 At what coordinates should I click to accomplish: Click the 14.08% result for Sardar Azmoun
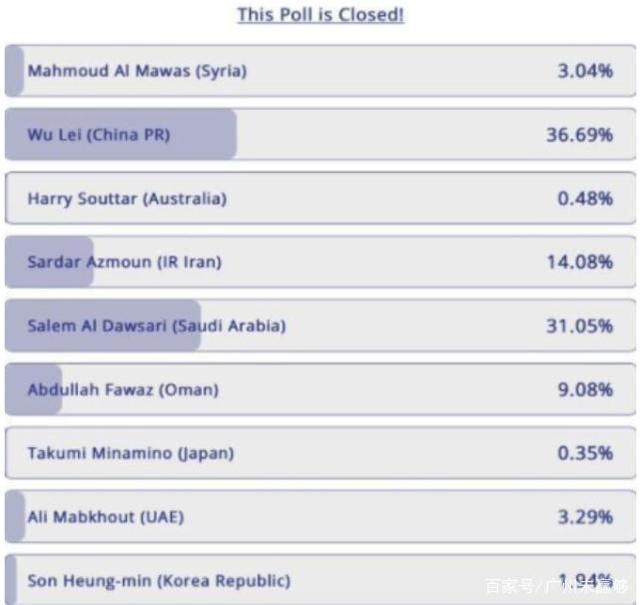579,262
